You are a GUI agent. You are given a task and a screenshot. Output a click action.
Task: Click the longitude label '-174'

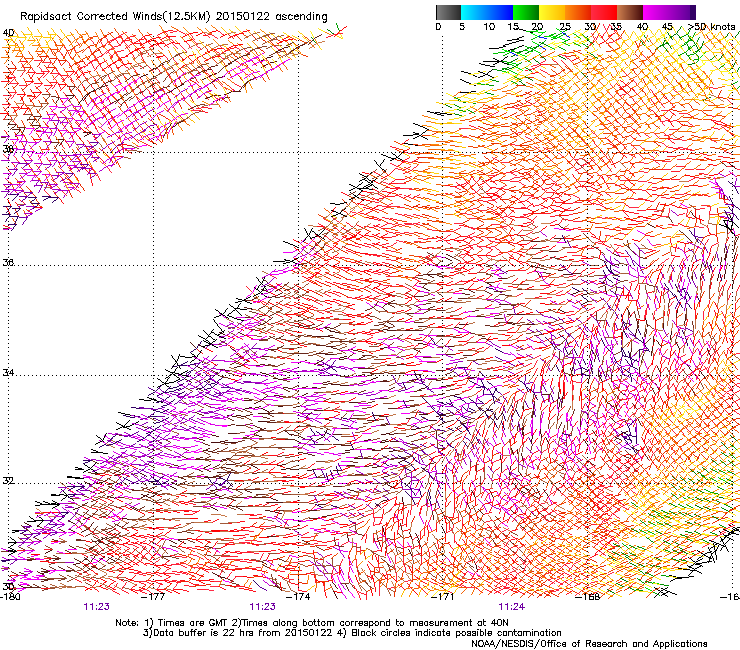[299, 596]
